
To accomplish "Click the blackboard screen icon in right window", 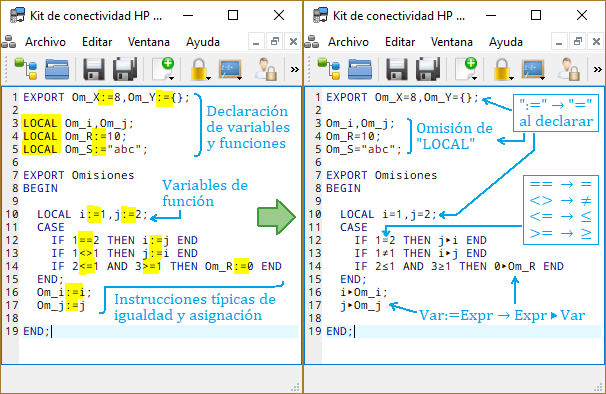I will pos(533,69).
